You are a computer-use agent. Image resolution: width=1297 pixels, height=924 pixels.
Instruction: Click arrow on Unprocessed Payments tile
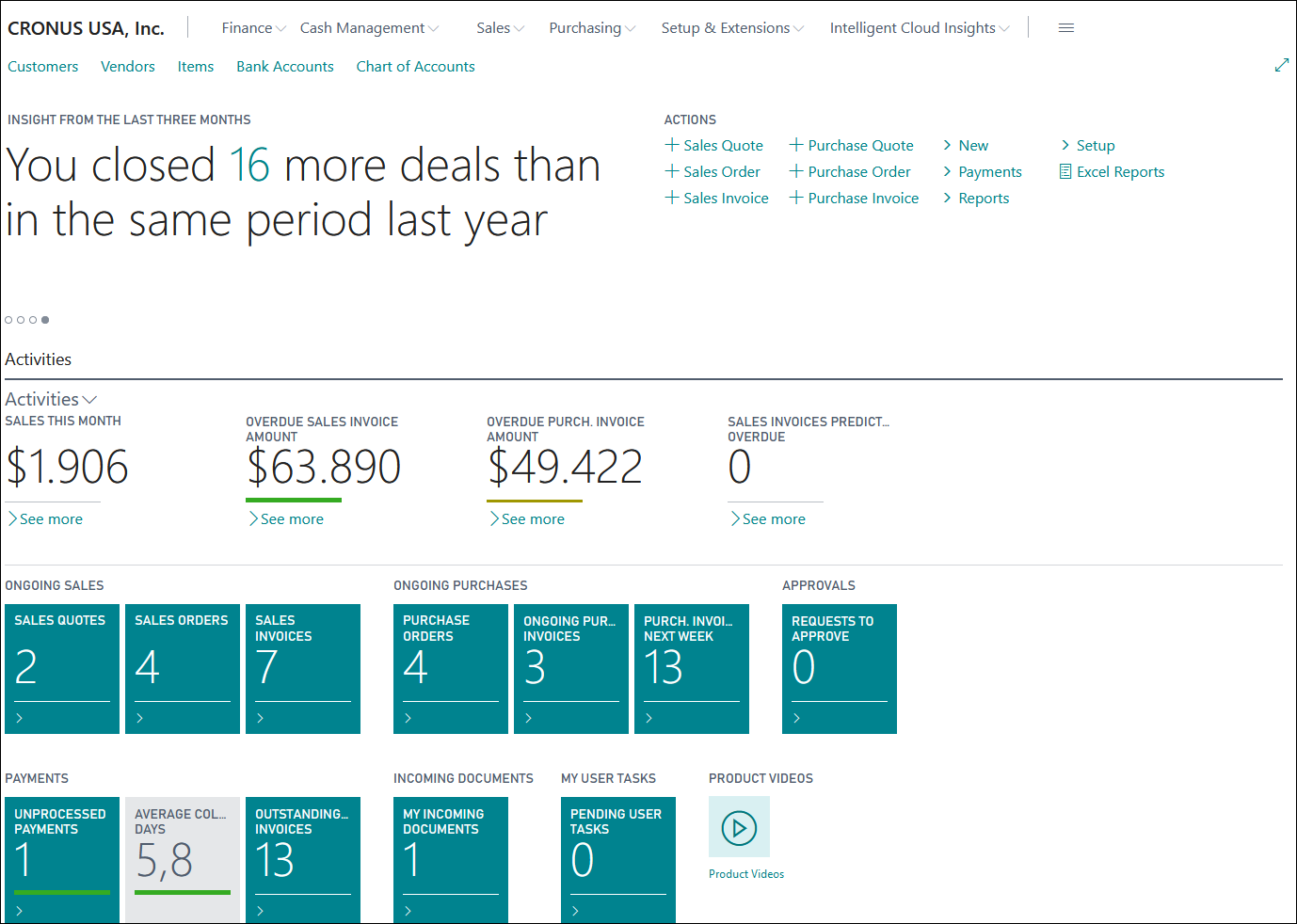point(20,911)
